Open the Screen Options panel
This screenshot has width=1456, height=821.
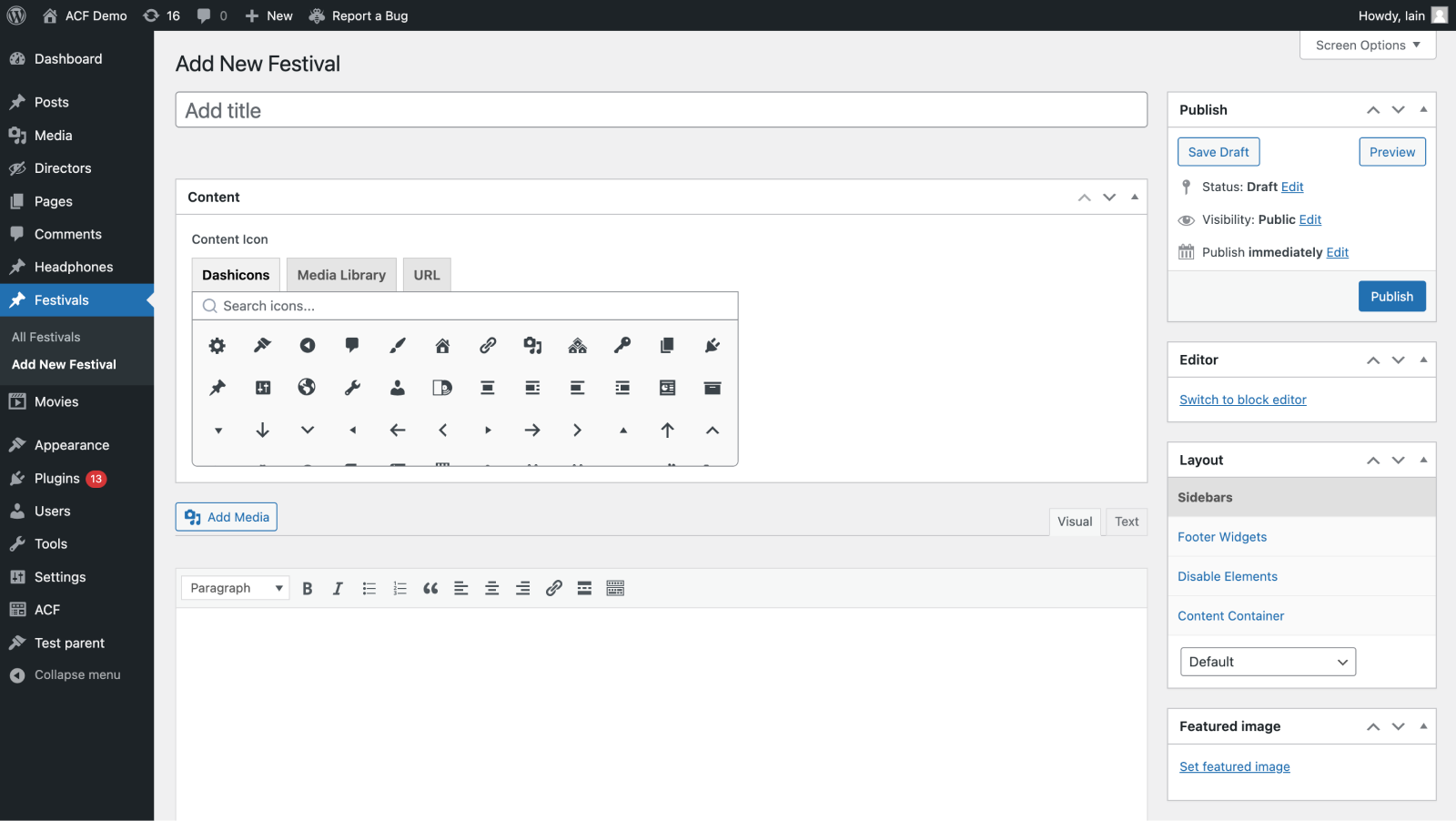[1367, 45]
